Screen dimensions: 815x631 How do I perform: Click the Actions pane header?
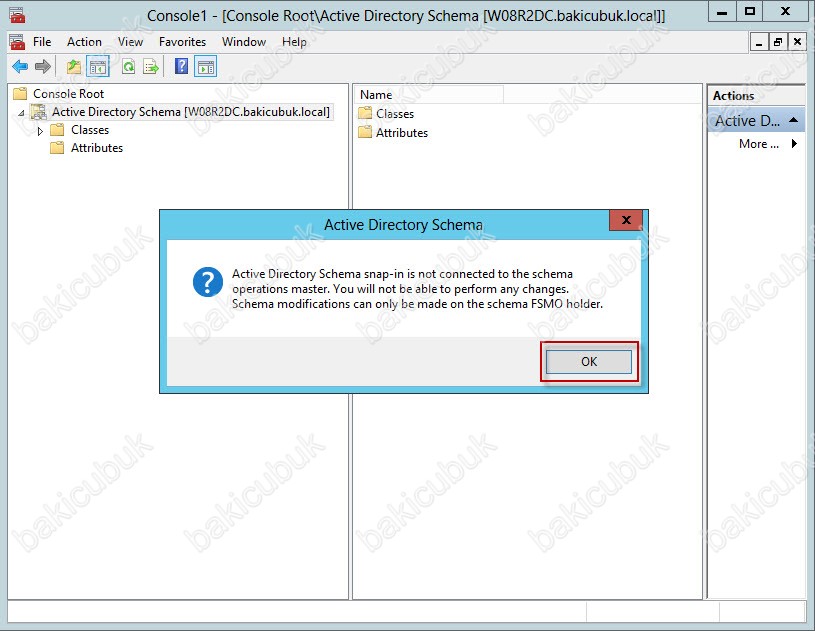(x=756, y=96)
